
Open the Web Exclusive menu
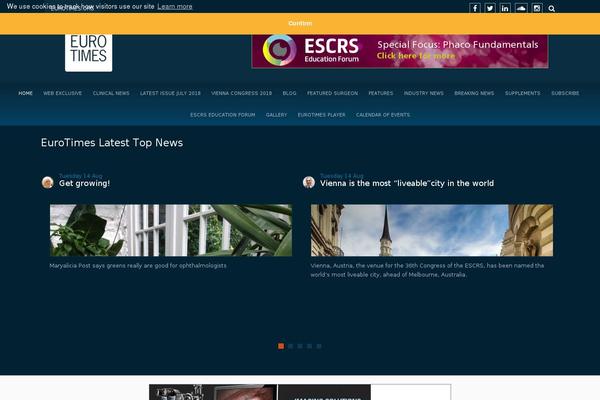click(62, 93)
